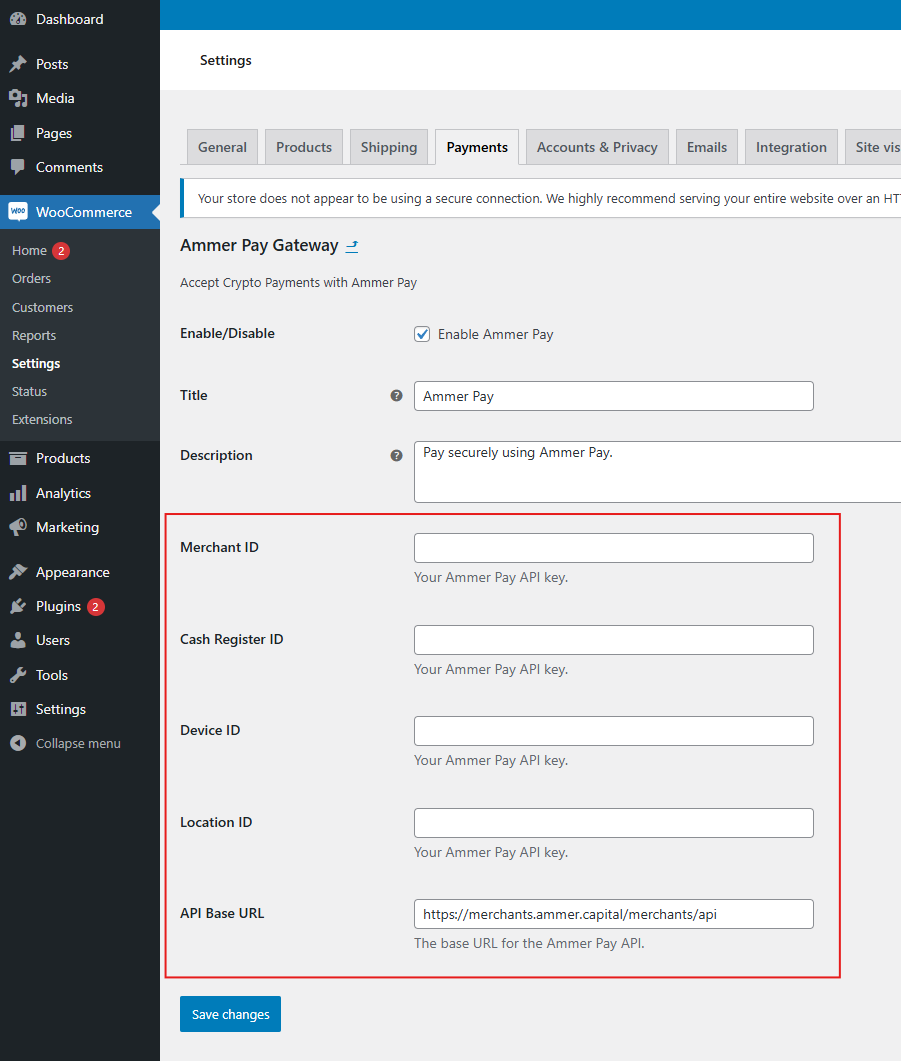Click the return arrow beside Ammer Pay Gateway
This screenshot has width=901, height=1061.
pos(352,246)
